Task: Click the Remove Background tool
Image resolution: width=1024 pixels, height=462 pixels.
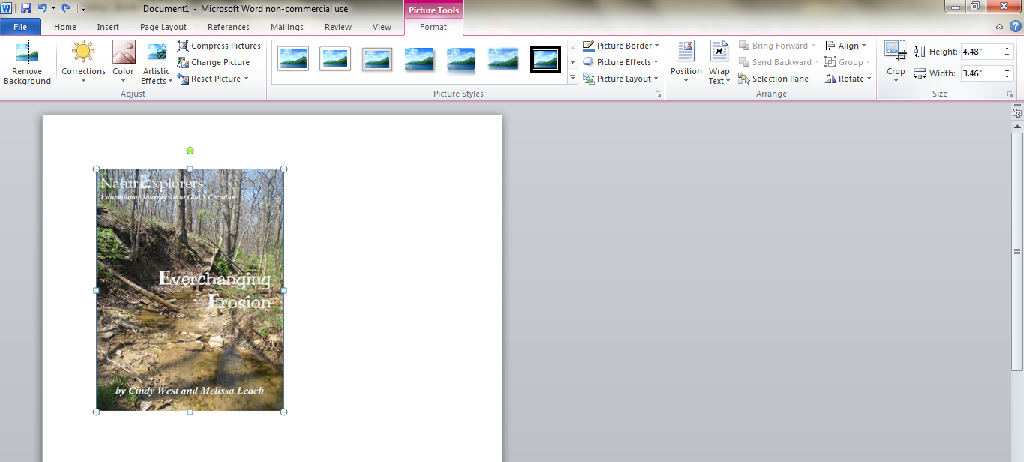Action: (x=26, y=62)
